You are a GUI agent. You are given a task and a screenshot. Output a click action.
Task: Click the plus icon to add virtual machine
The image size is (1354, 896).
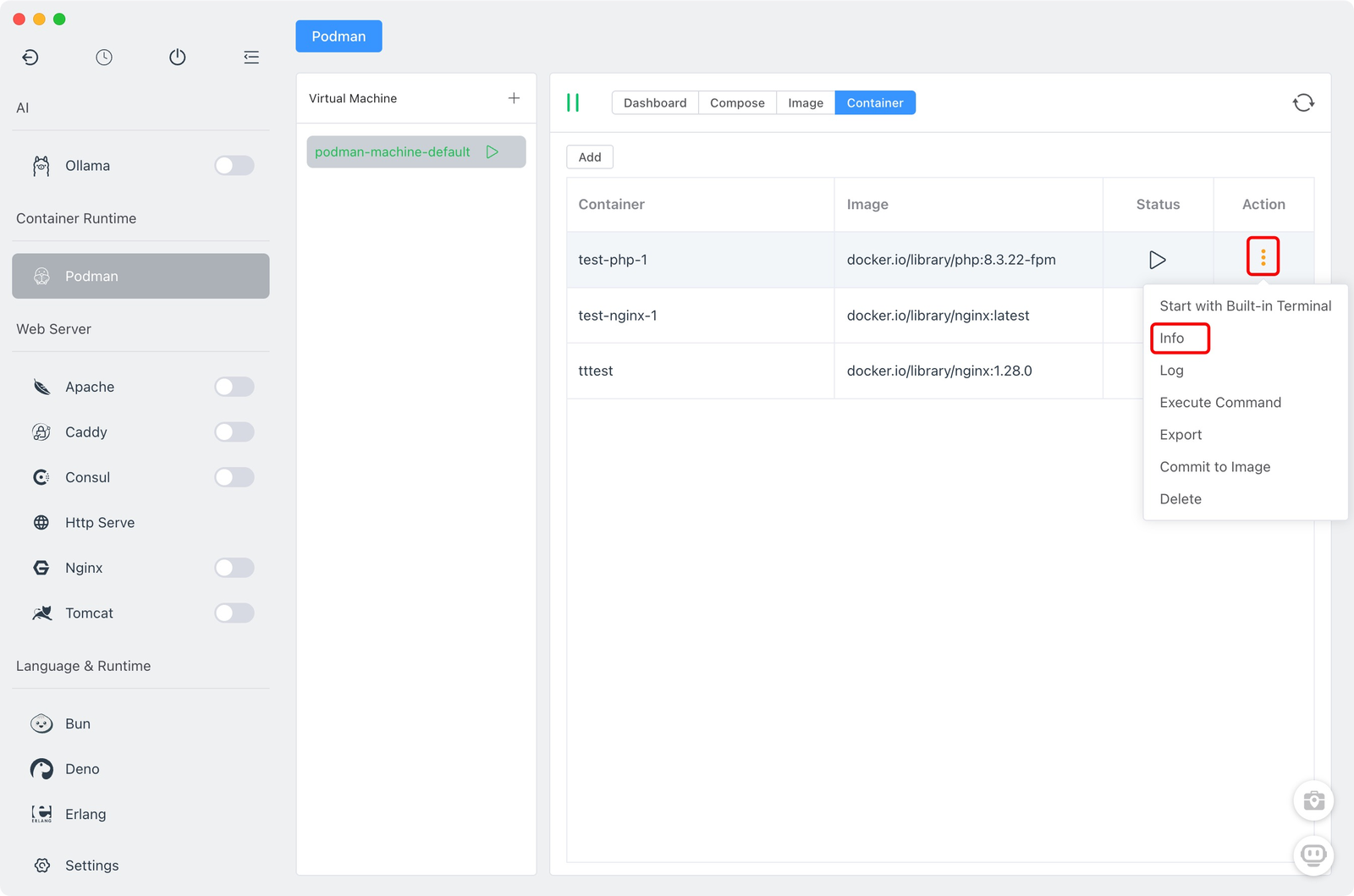514,98
